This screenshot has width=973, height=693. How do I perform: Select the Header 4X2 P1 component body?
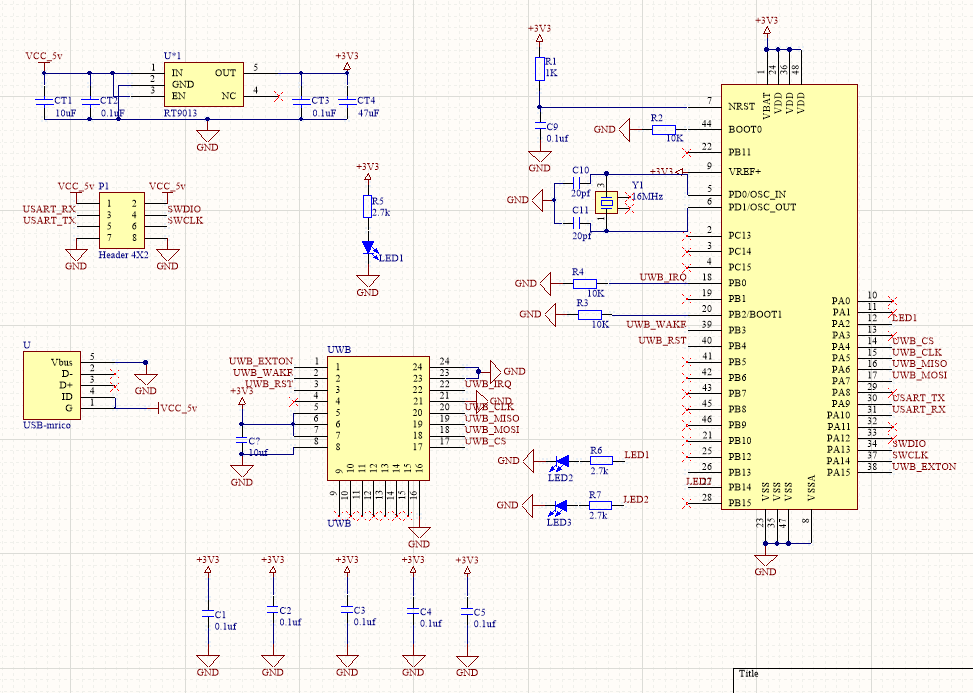coord(122,221)
